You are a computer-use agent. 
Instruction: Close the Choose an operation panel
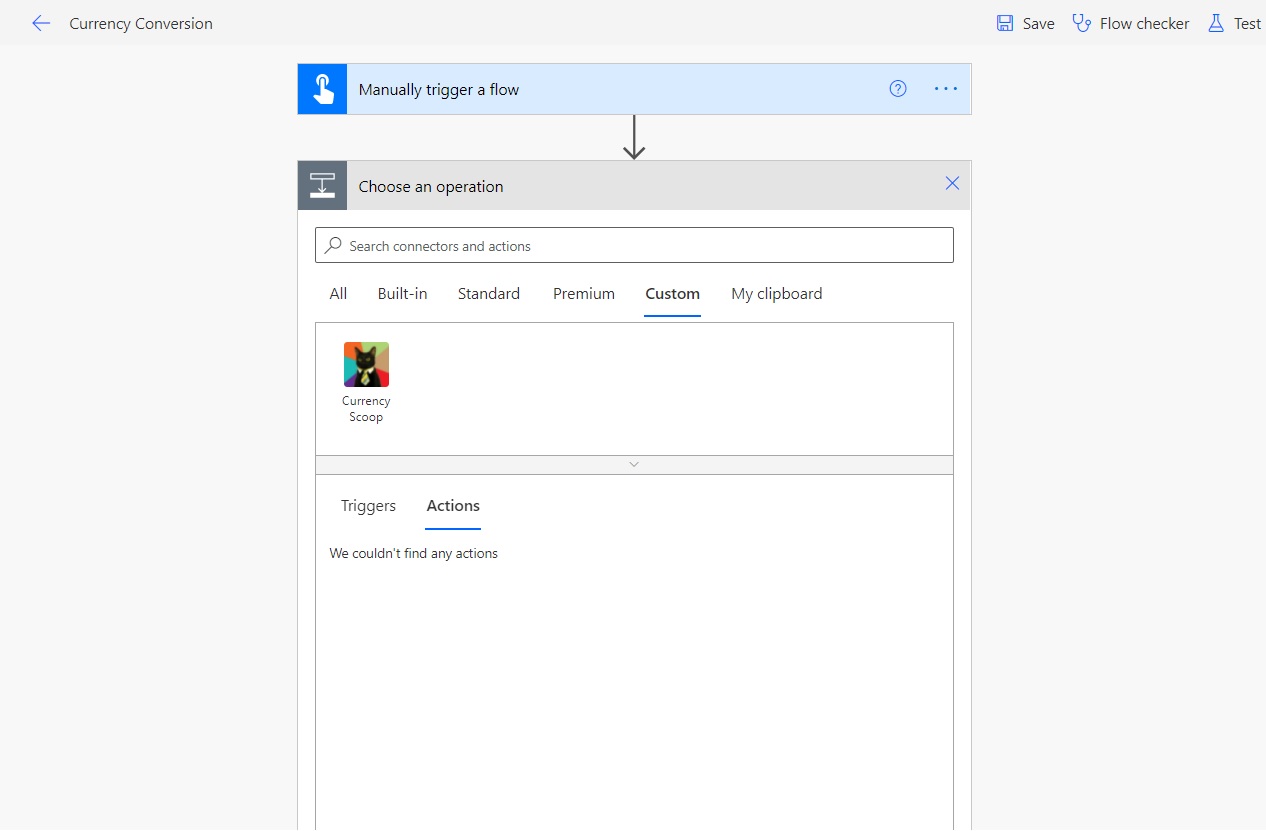(x=951, y=183)
